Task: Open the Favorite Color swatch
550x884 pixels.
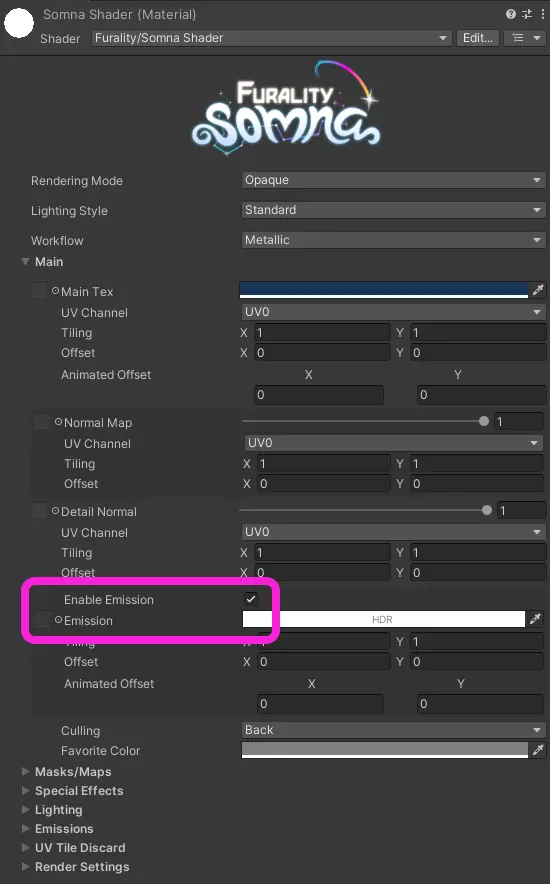Action: click(x=384, y=750)
